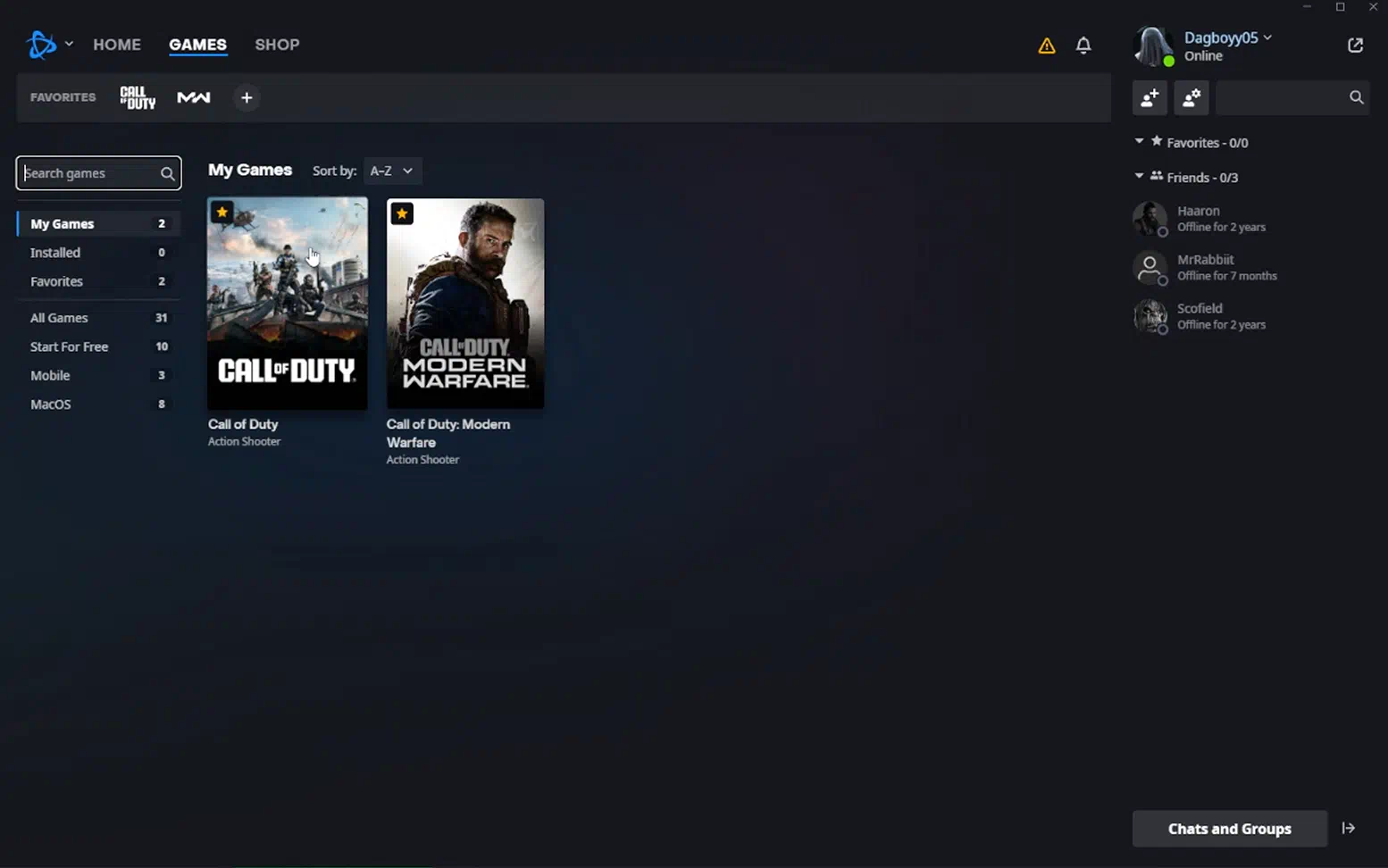Click the friends search magnifier icon
1388x868 pixels.
point(1357,97)
